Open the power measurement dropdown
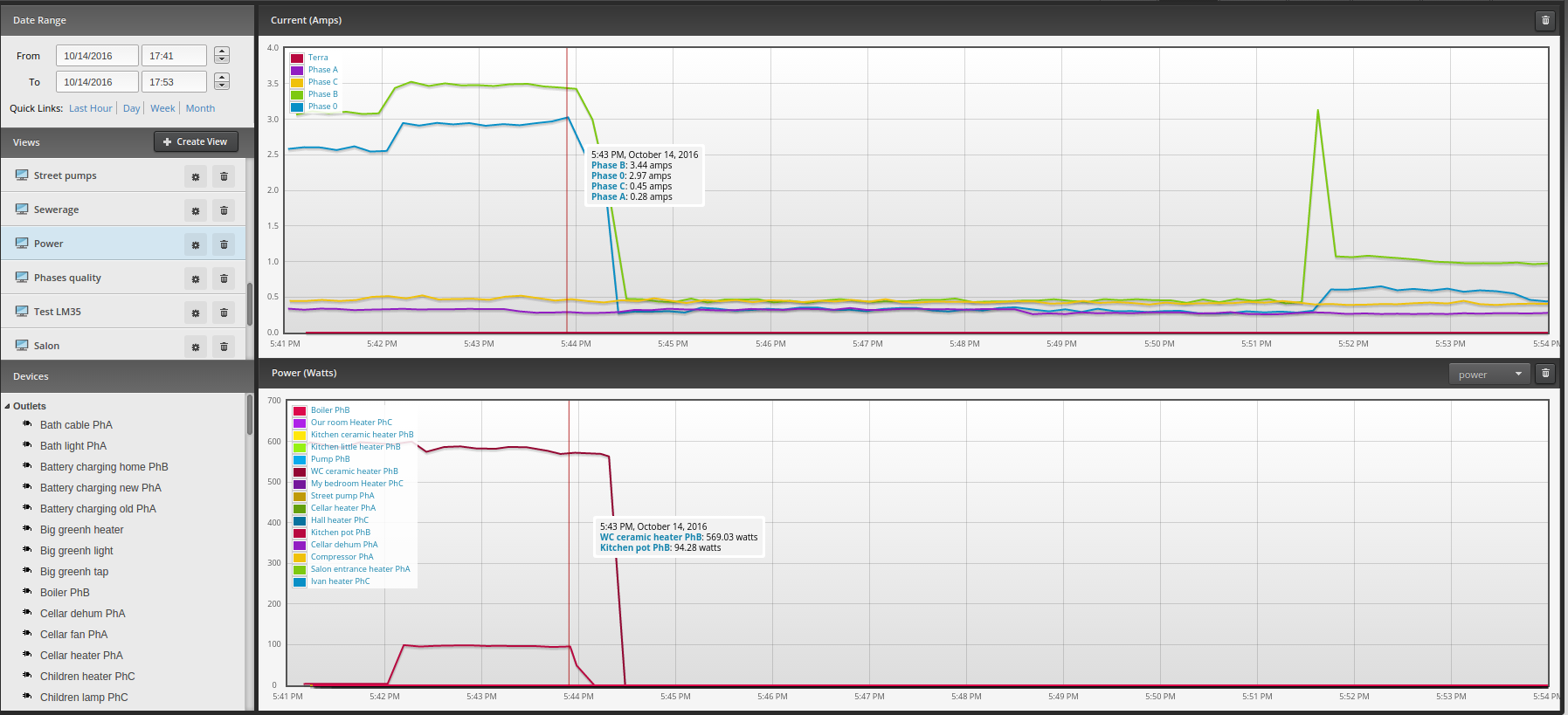Image resolution: width=1568 pixels, height=715 pixels. [1489, 375]
